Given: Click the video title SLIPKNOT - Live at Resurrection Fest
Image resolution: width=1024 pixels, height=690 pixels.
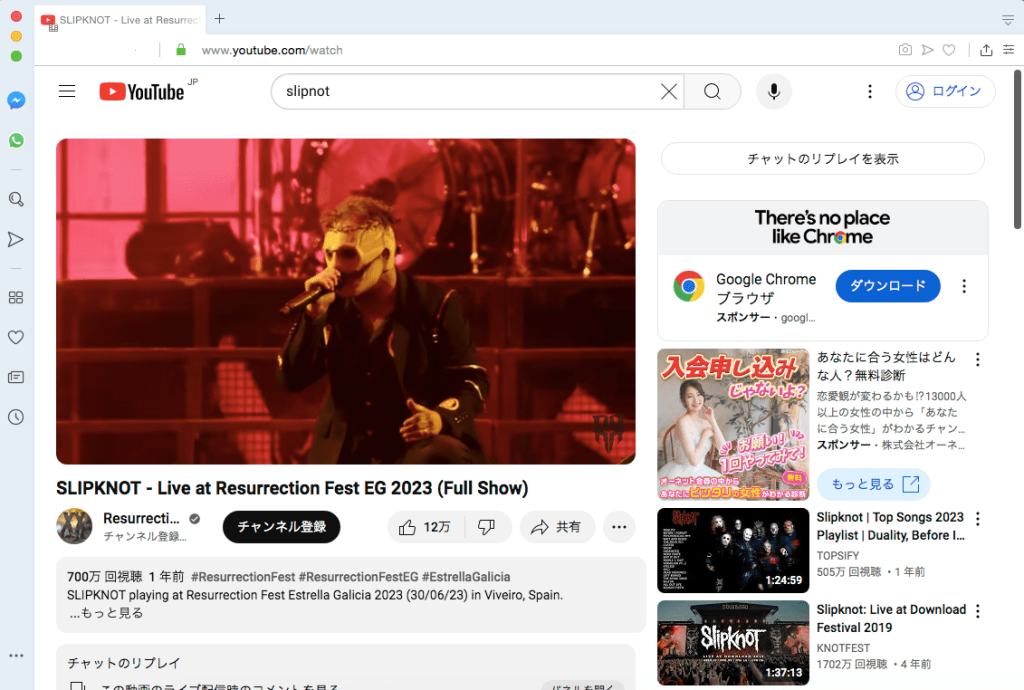Looking at the screenshot, I should click(292, 488).
